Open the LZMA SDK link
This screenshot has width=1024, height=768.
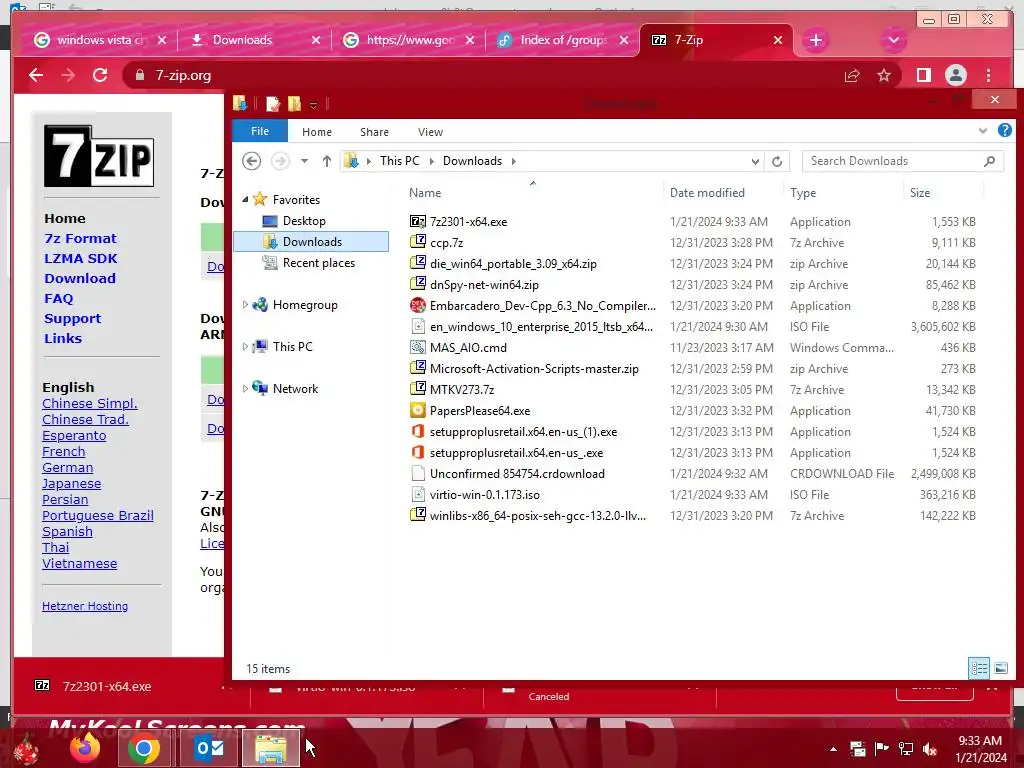pos(81,259)
